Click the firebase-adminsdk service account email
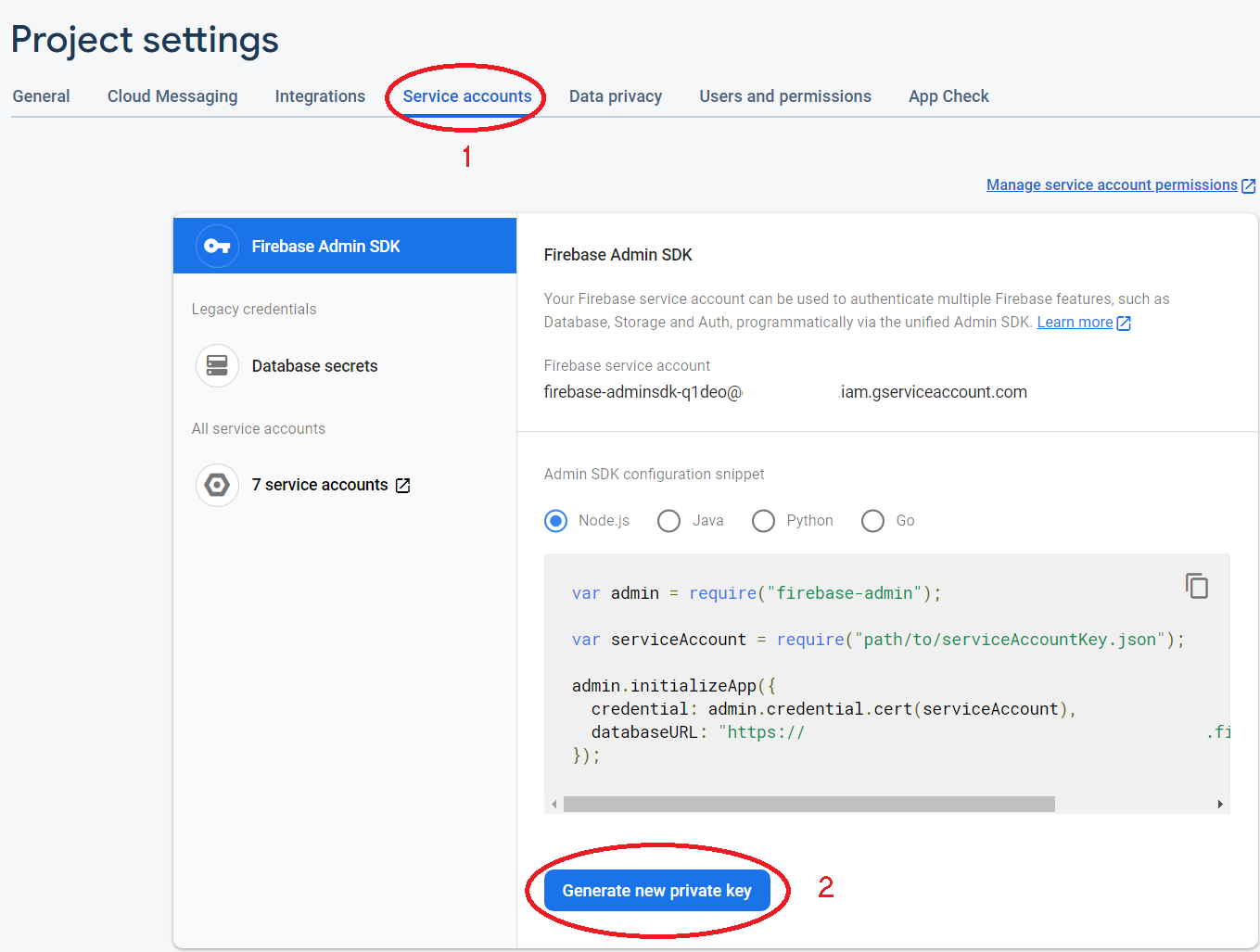This screenshot has height=952, width=1260. click(x=785, y=392)
